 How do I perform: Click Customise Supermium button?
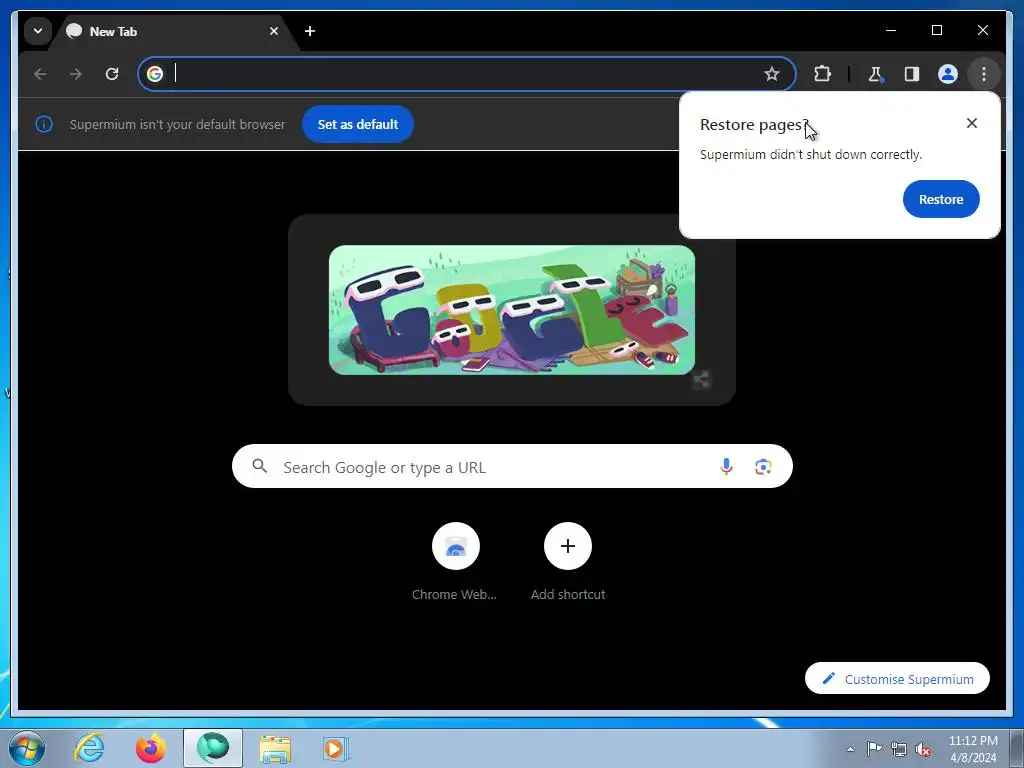point(897,679)
